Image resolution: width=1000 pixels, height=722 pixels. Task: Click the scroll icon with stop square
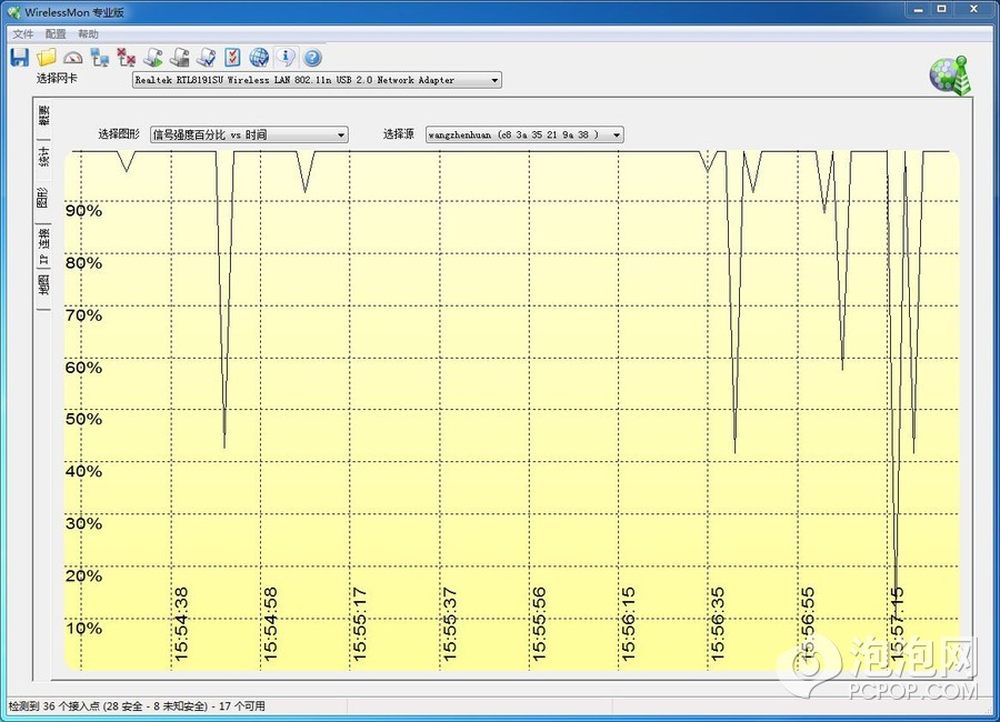pyautogui.click(x=179, y=57)
